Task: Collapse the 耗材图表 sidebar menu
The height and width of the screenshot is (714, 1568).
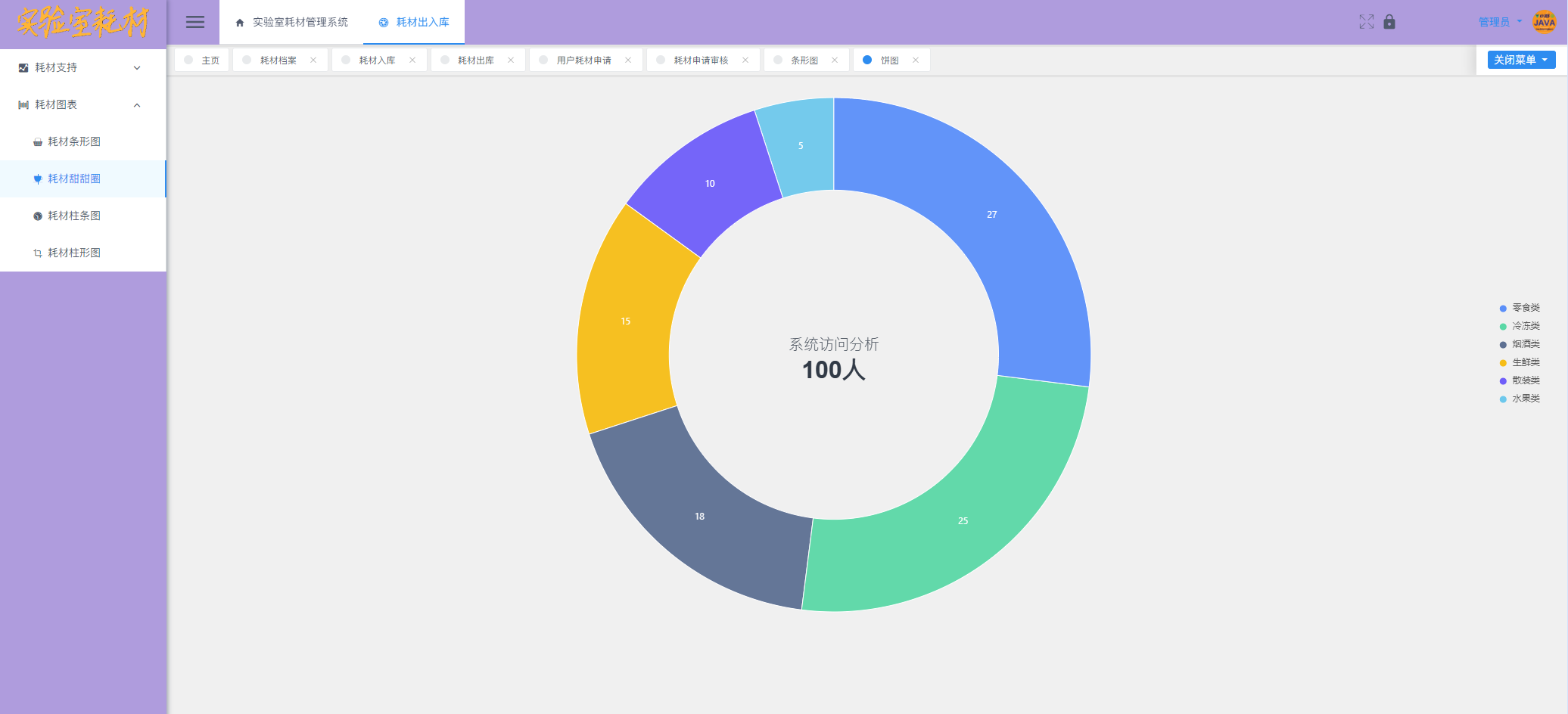Action: click(82, 105)
